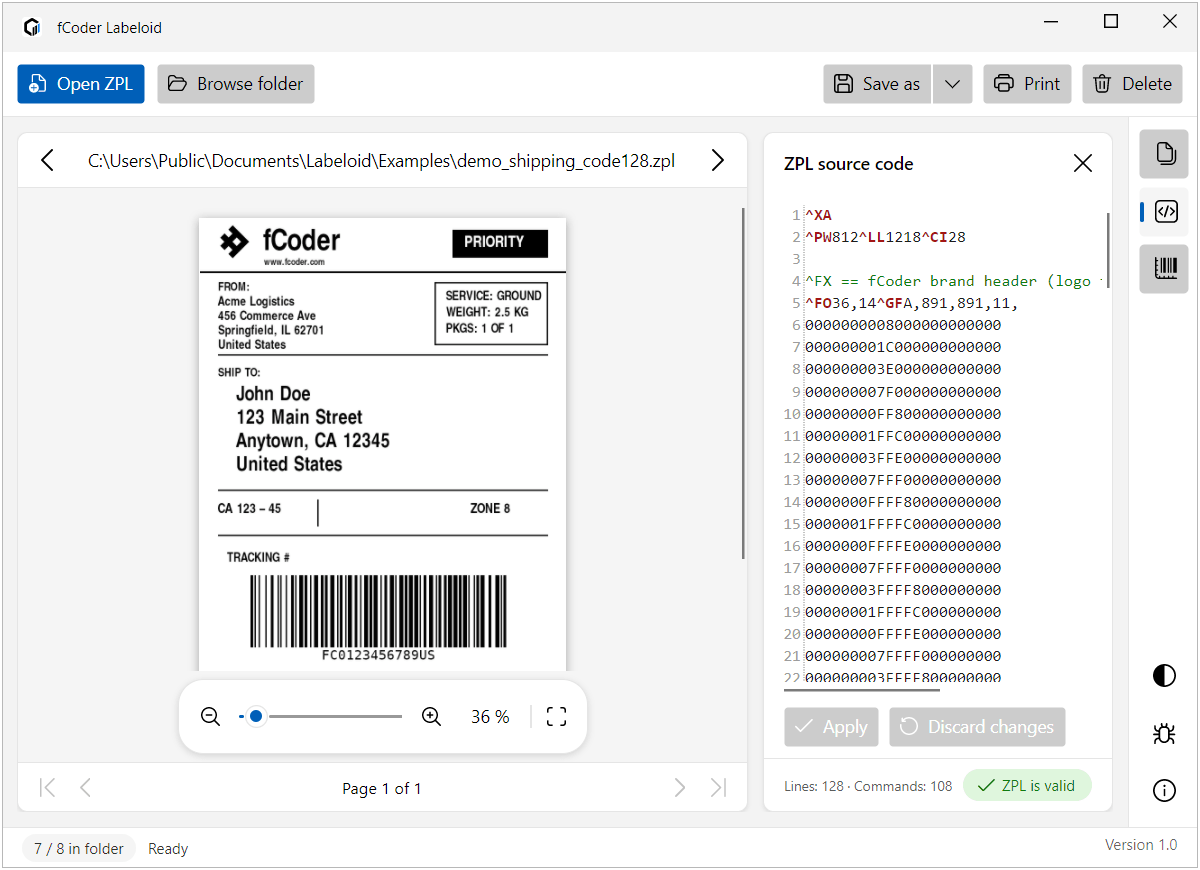Select the source code sidebar icon

[1164, 212]
